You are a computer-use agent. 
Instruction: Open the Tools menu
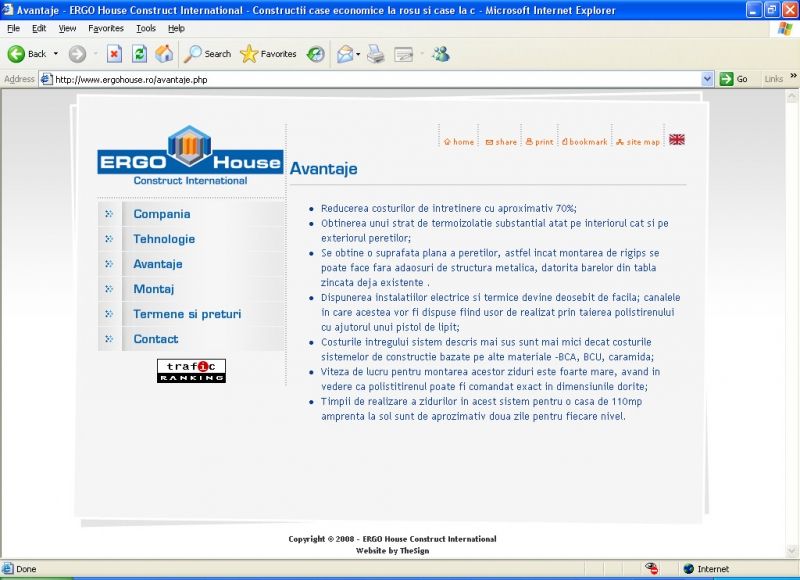point(146,28)
